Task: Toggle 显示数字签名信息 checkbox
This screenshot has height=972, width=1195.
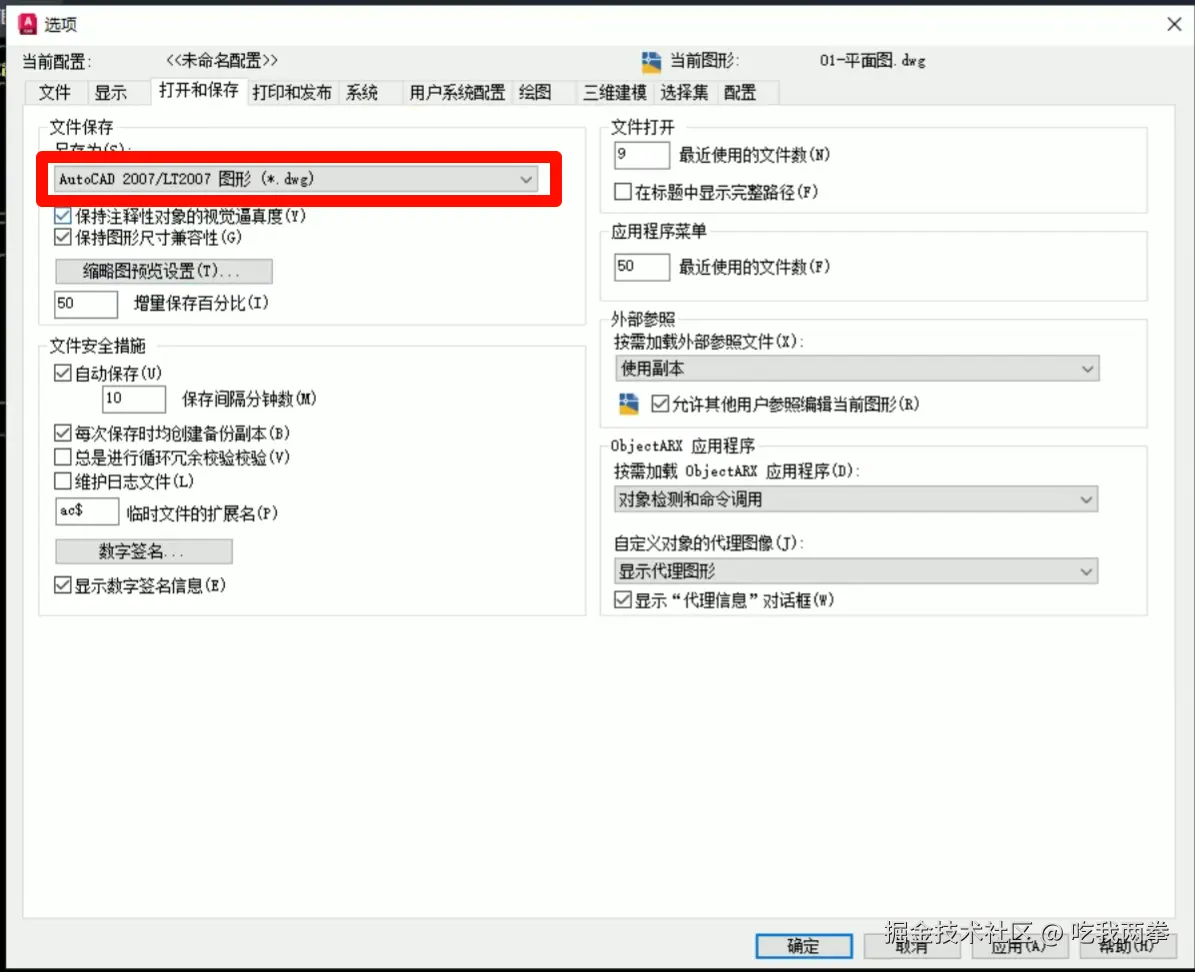Action: [x=62, y=585]
